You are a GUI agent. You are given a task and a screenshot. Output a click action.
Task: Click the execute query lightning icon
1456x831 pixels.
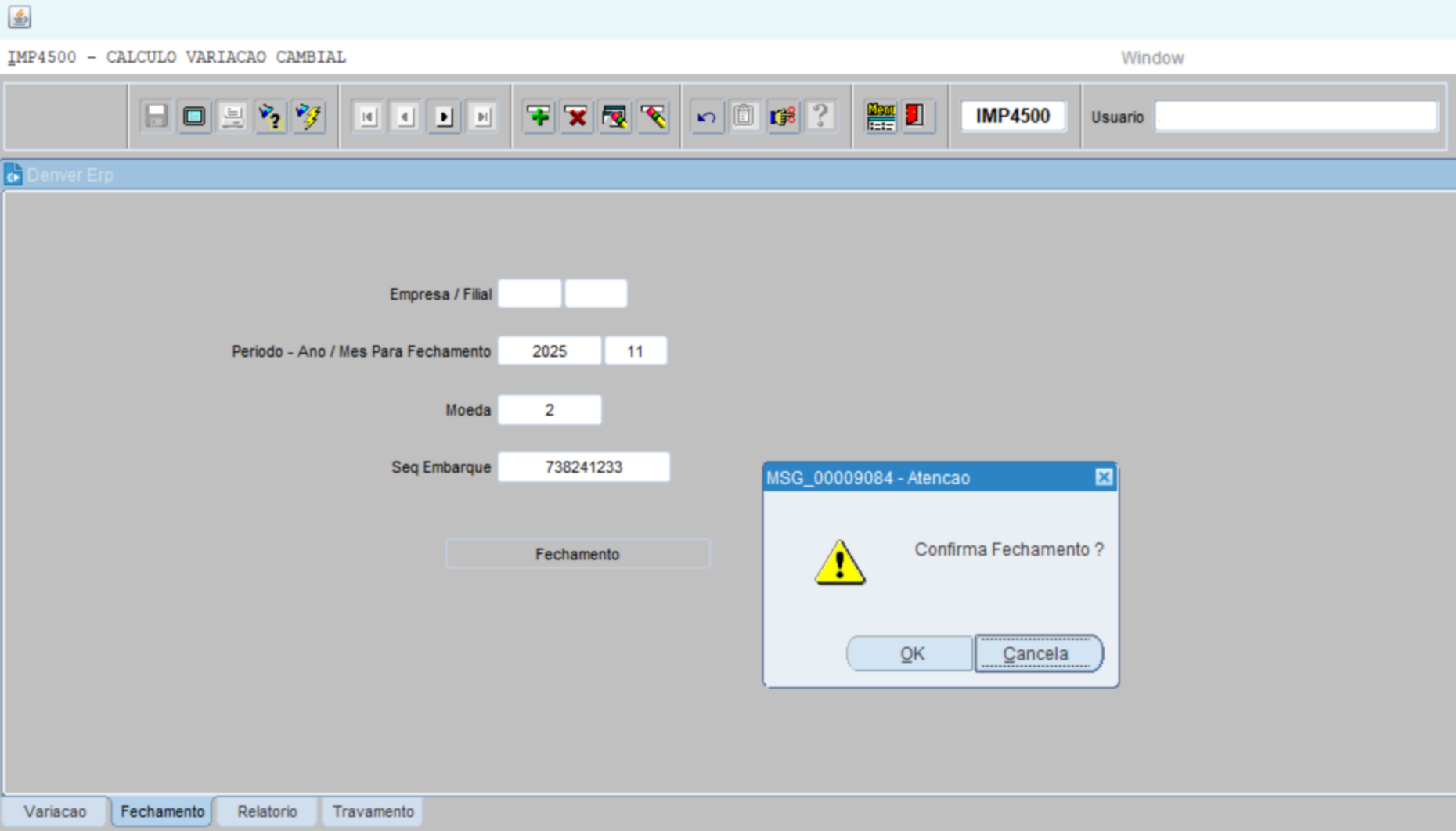(x=309, y=117)
